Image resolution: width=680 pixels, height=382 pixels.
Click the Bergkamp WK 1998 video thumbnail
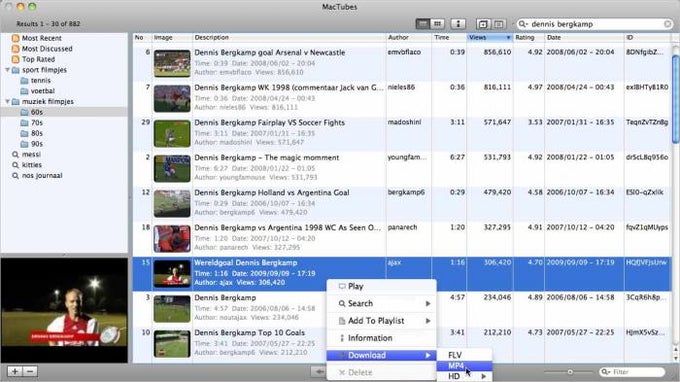click(172, 98)
